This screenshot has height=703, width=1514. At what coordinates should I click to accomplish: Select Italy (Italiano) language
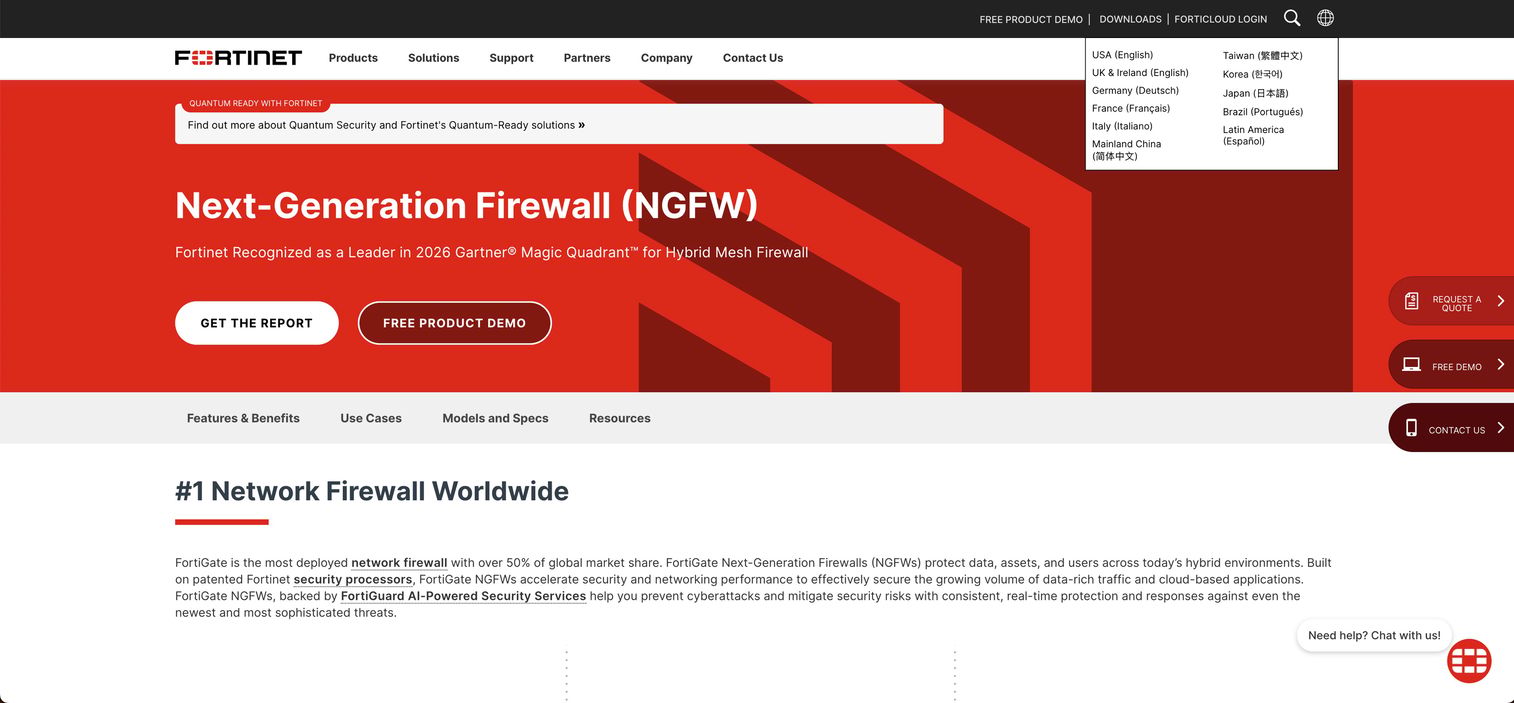1122,126
